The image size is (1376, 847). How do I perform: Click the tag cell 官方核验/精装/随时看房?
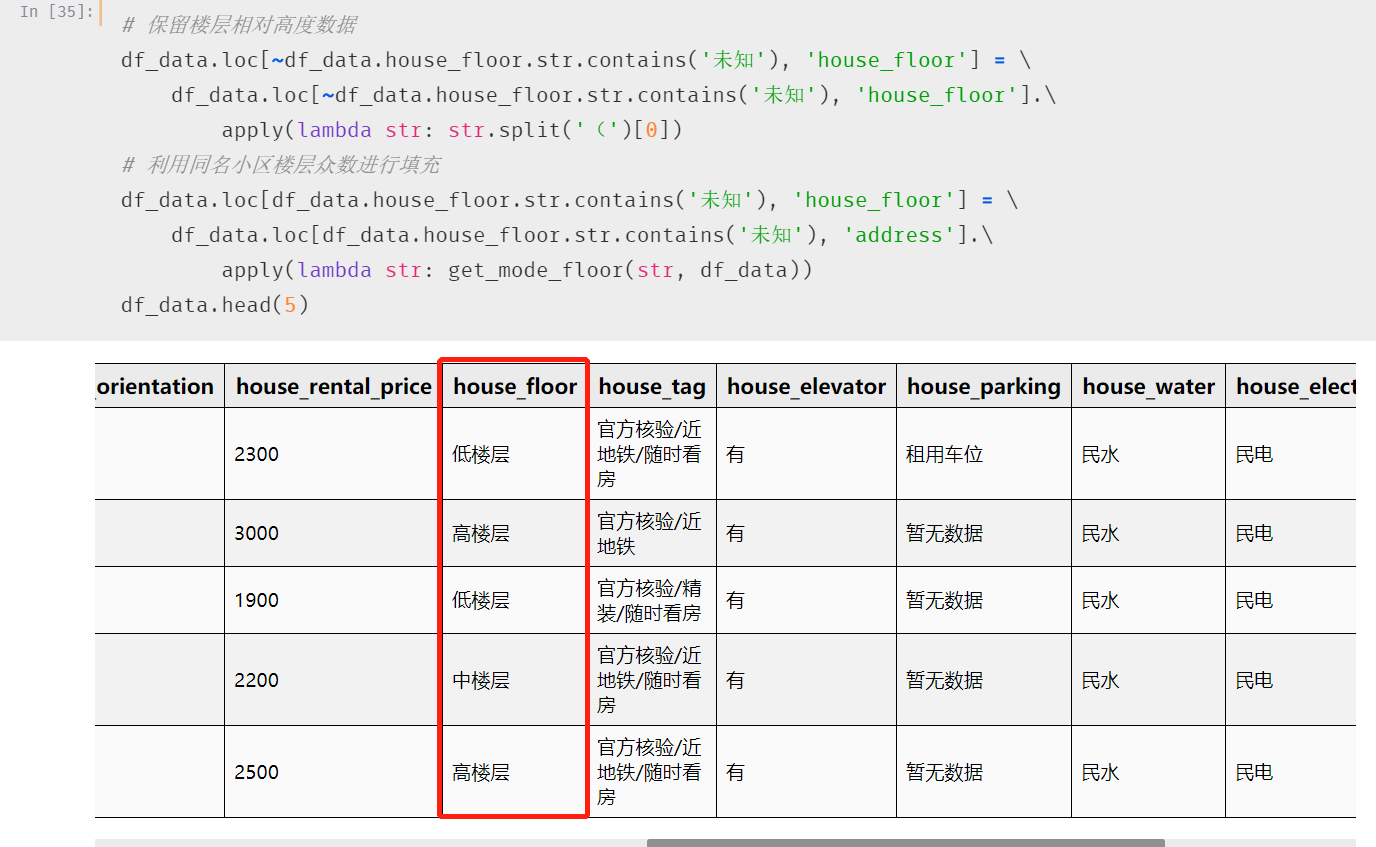coord(650,600)
